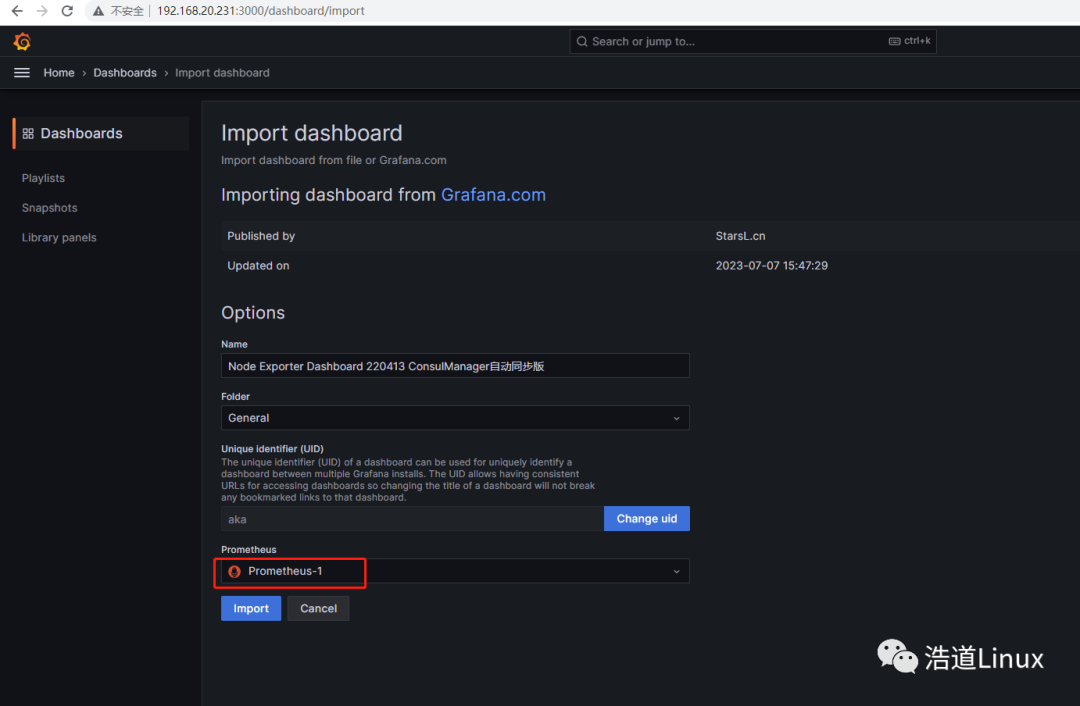Viewport: 1080px width, 706px height.
Task: Click the Dashboards grid icon in sidebar
Action: [28, 134]
